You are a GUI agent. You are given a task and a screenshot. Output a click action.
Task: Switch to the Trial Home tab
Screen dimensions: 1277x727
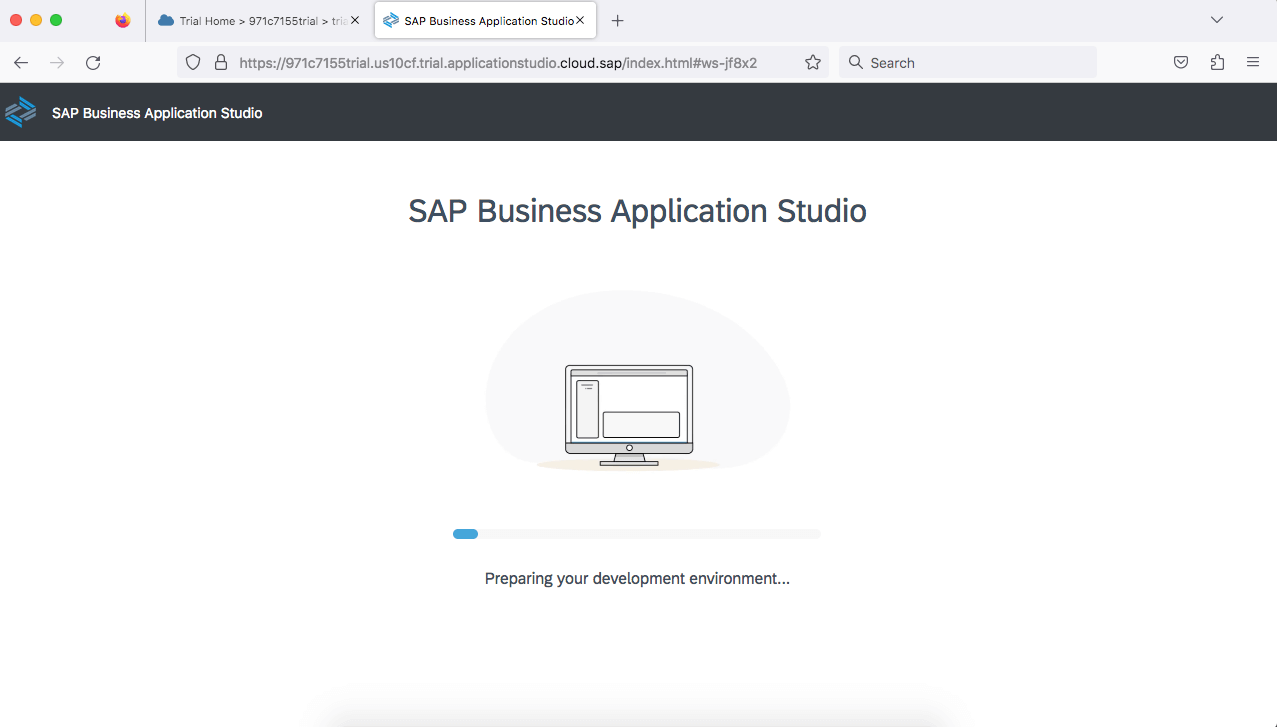pyautogui.click(x=259, y=20)
